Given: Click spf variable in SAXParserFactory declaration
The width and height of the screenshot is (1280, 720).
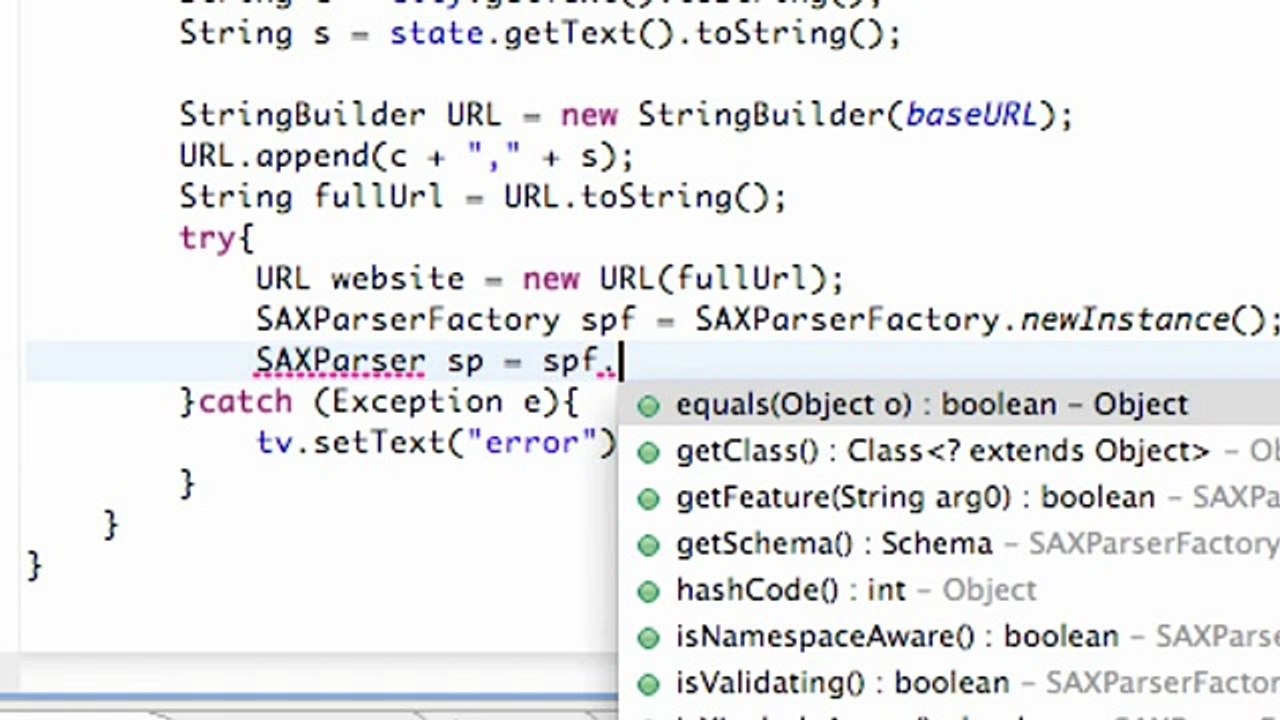Looking at the screenshot, I should coord(607,322).
